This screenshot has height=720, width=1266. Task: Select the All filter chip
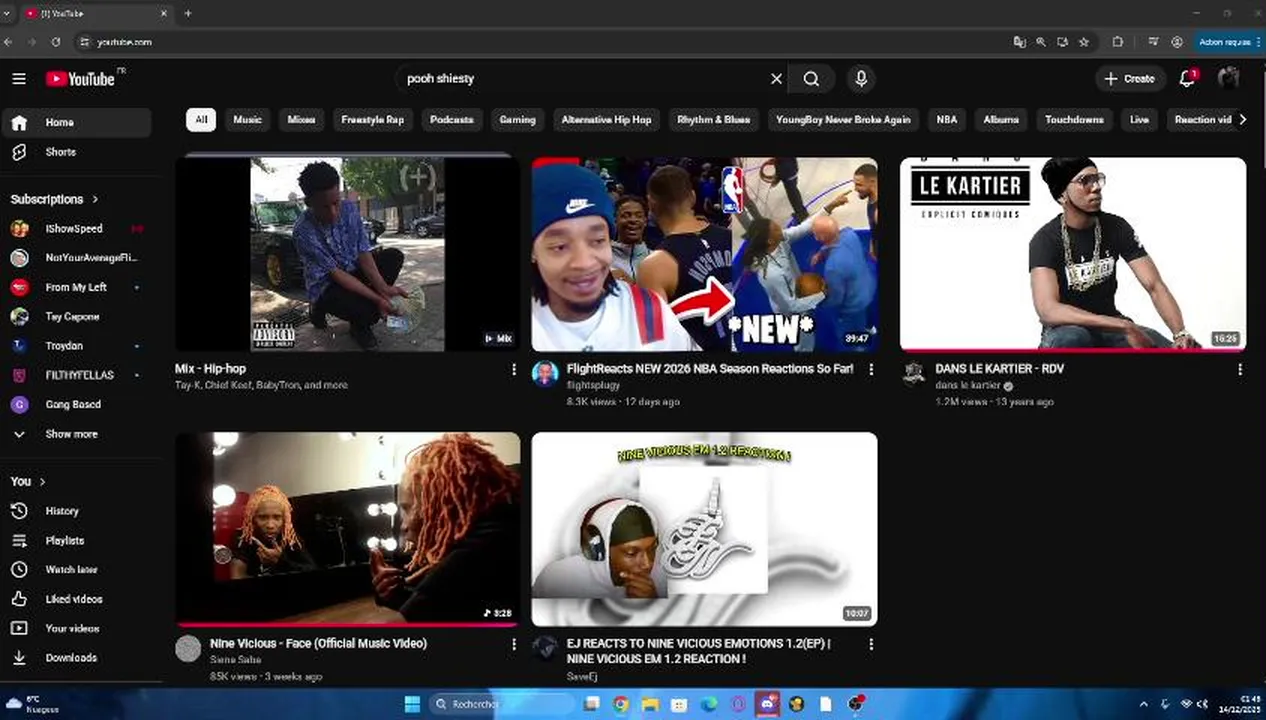pyautogui.click(x=201, y=120)
